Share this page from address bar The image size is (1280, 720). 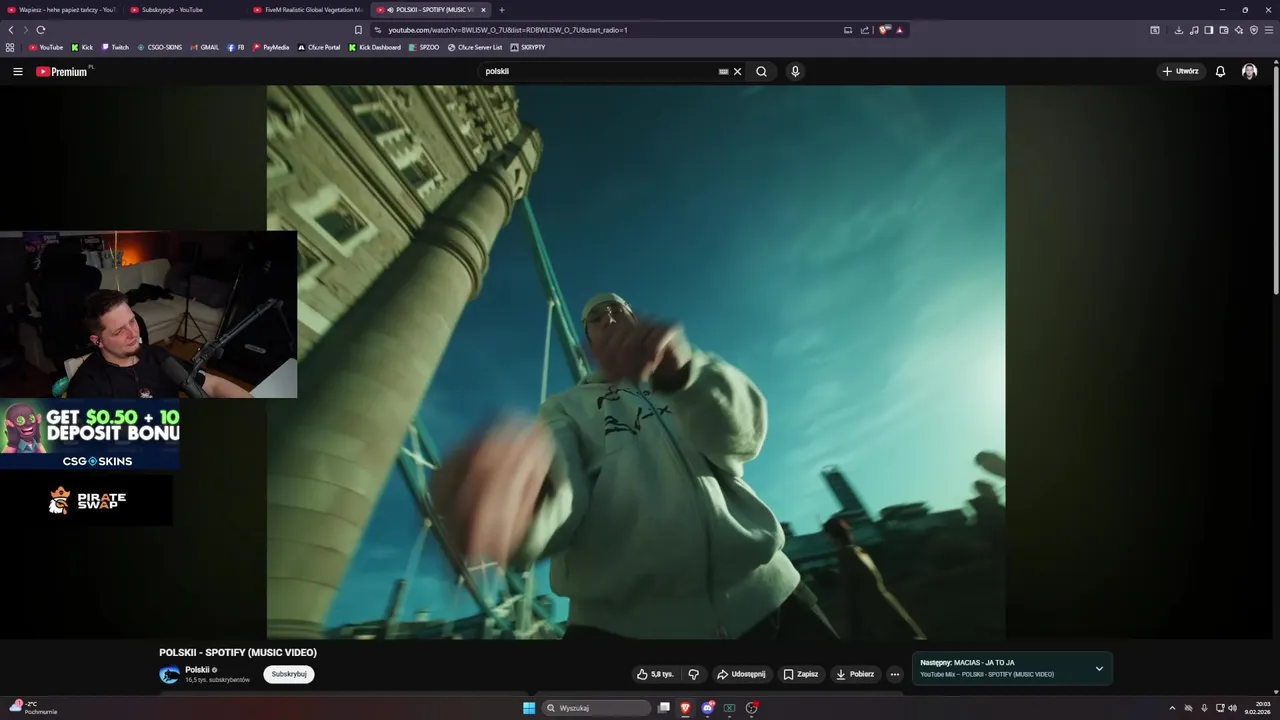tap(865, 30)
